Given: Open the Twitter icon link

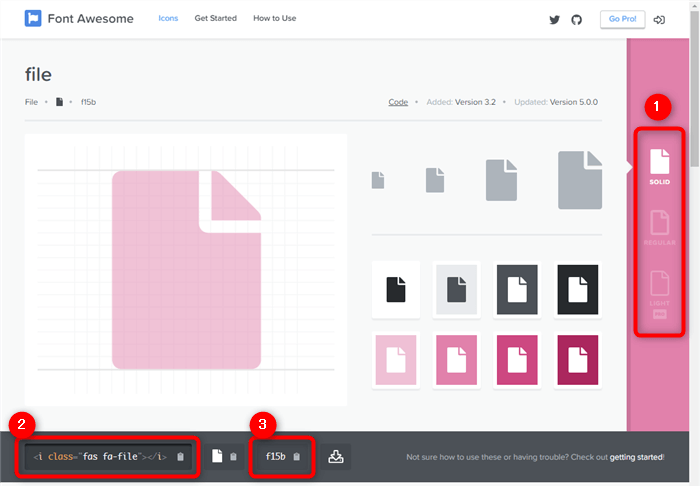Looking at the screenshot, I should tap(555, 19).
